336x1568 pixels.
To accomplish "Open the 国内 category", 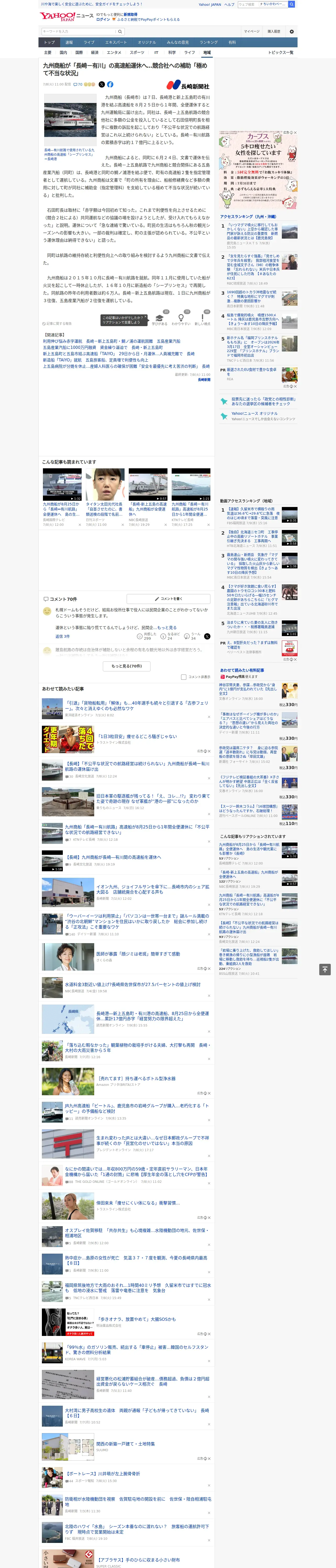I will click(63, 52).
